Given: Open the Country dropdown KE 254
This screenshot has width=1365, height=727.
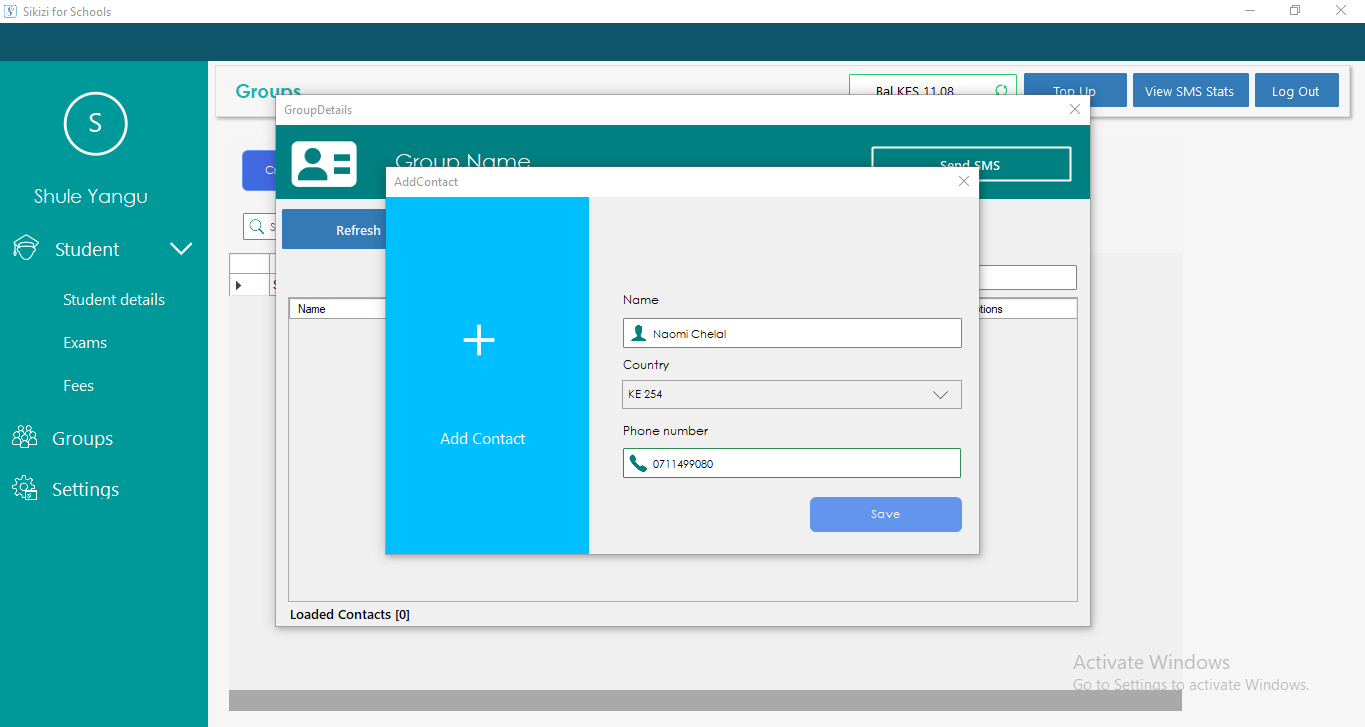Looking at the screenshot, I should pyautogui.click(x=792, y=394).
